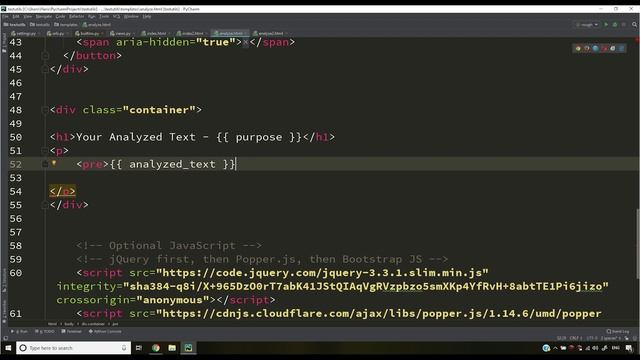
Task: Switch to the index.html editor tab
Action: point(155,33)
